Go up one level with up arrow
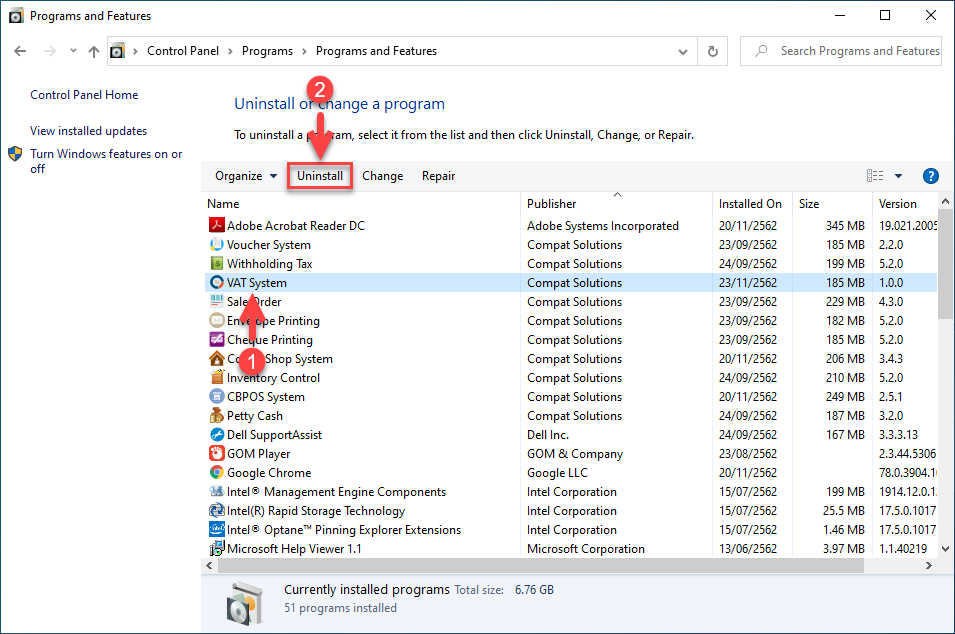 pos(93,51)
